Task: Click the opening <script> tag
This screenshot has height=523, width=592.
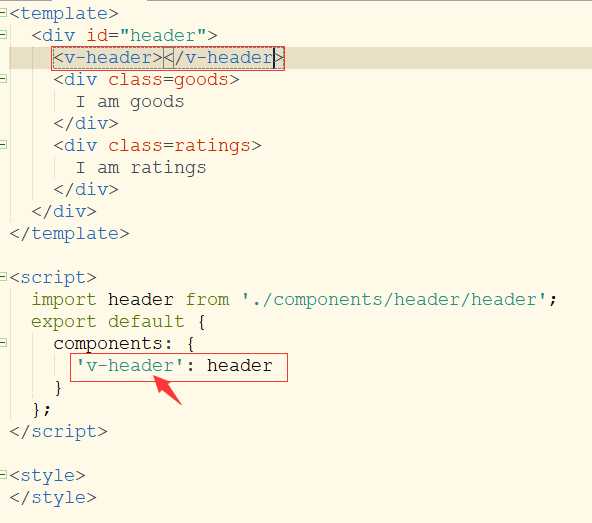Action: coord(53,278)
